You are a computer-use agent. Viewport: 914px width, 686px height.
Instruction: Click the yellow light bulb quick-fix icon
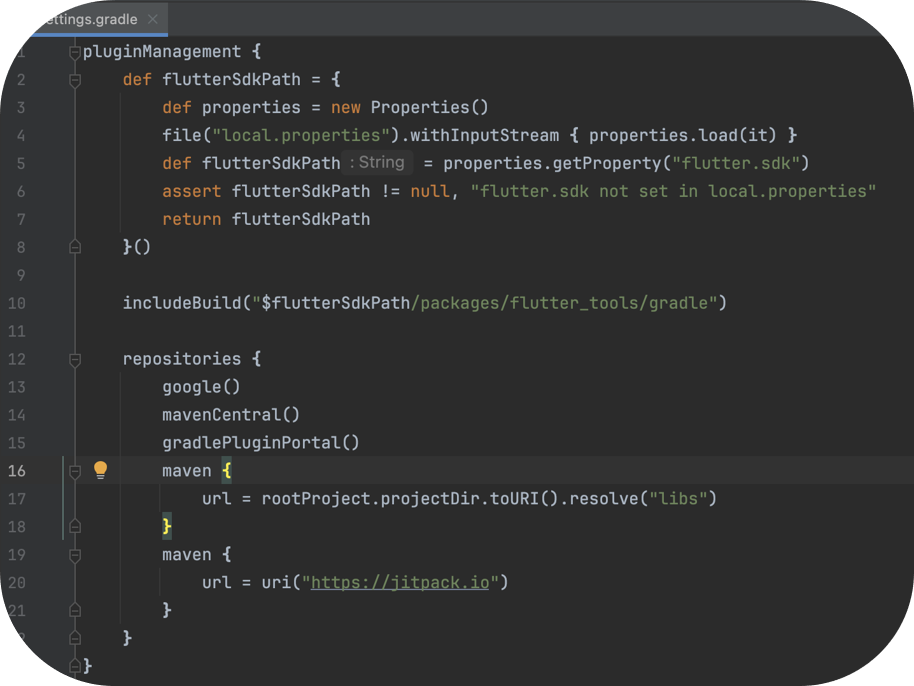(100, 470)
